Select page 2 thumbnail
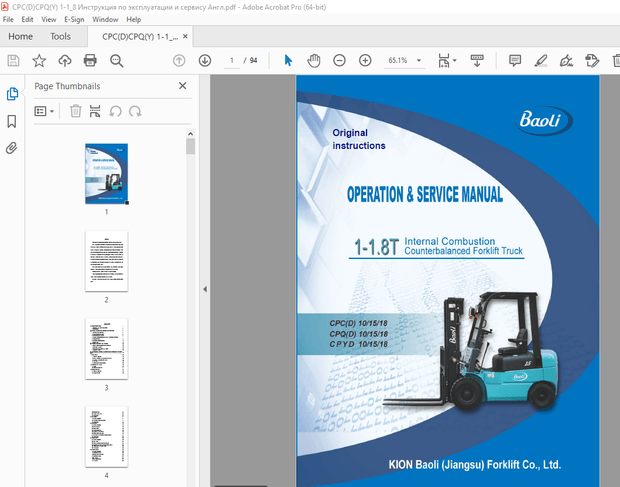620x487 pixels. coord(106,261)
